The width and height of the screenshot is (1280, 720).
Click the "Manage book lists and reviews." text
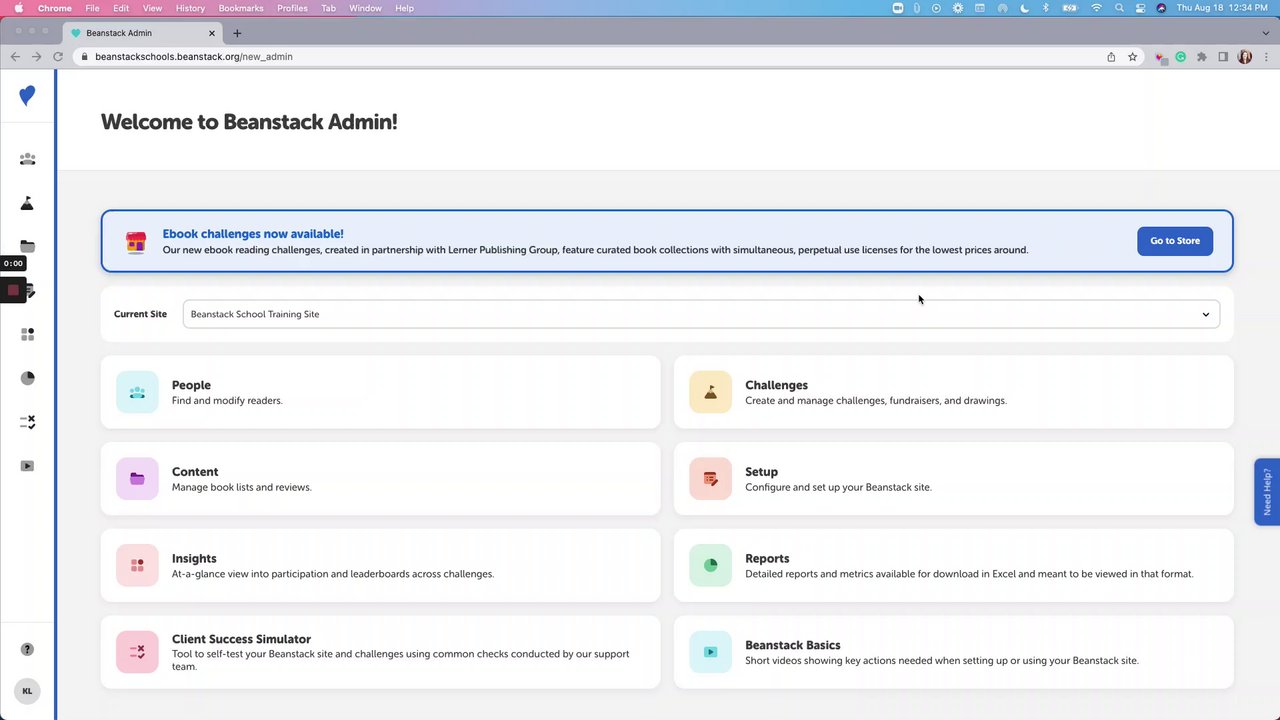pos(241,487)
